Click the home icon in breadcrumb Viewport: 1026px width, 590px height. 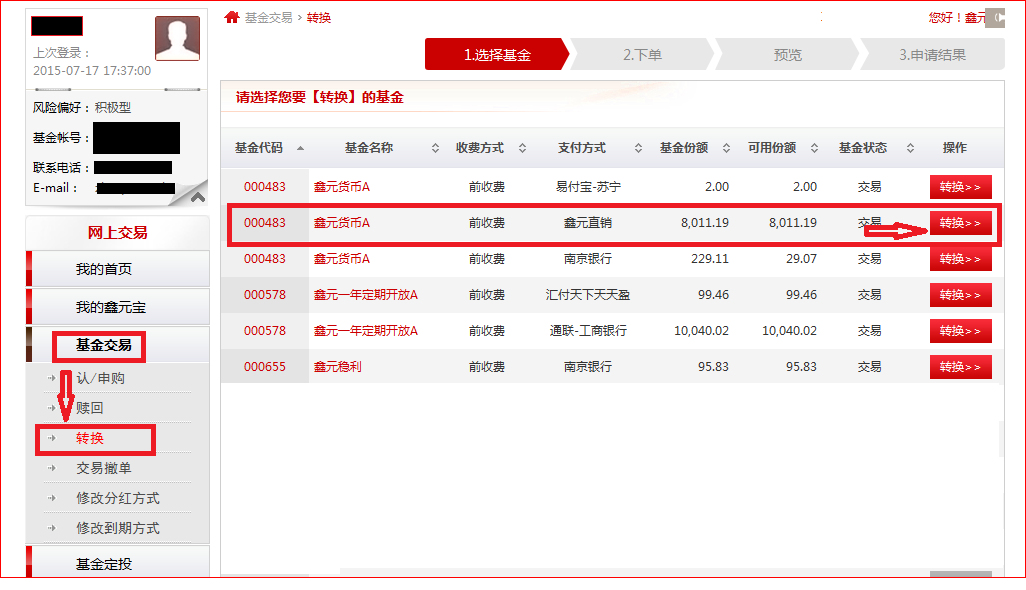point(232,18)
